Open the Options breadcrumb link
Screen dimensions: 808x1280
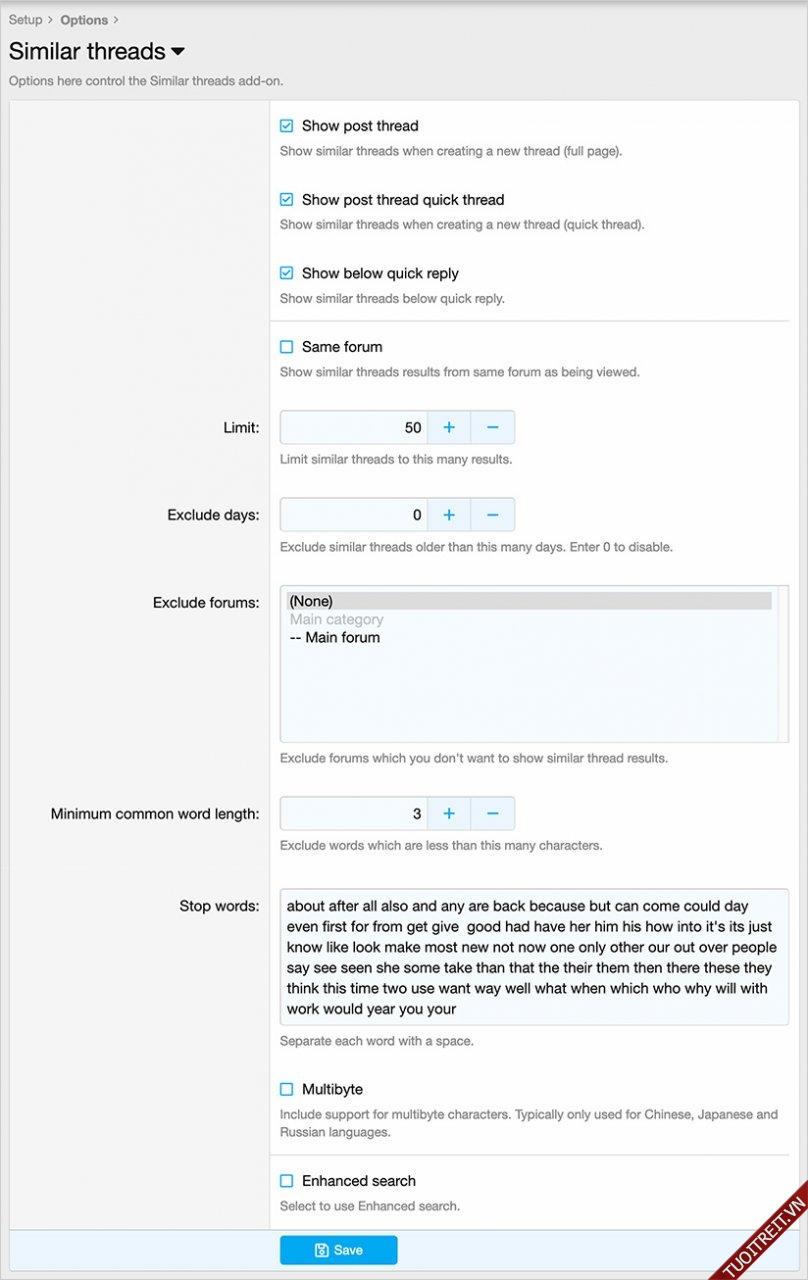(84, 20)
